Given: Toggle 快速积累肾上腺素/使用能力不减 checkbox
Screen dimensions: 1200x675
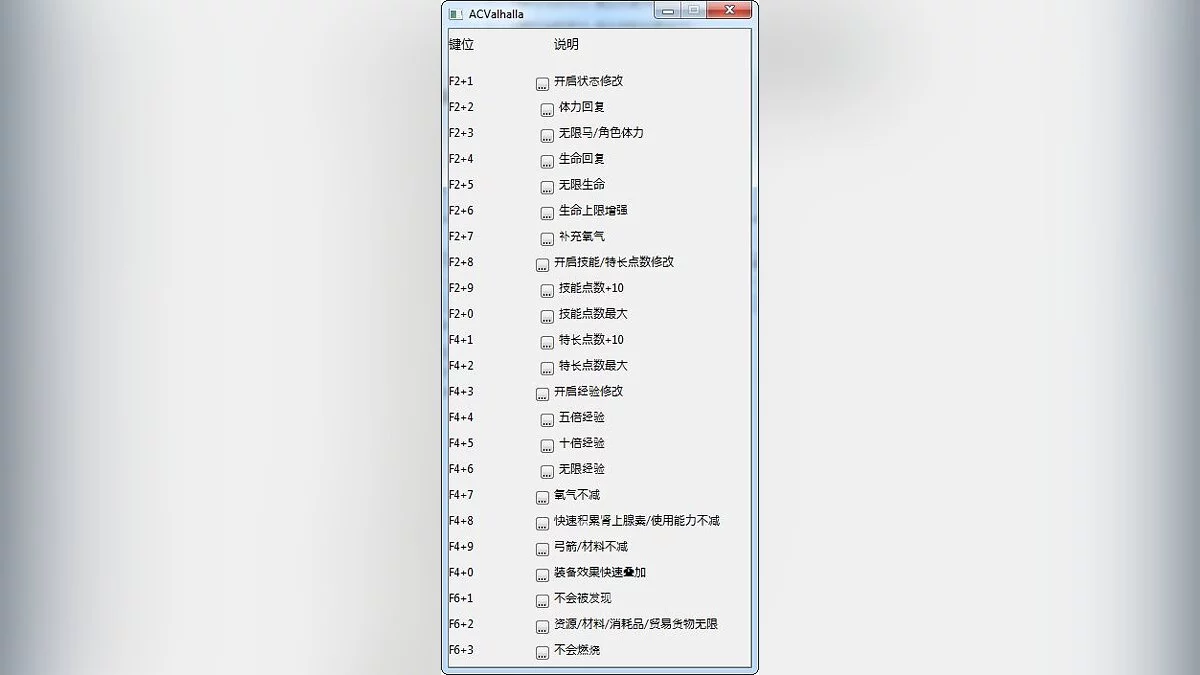Looking at the screenshot, I should (x=542, y=524).
